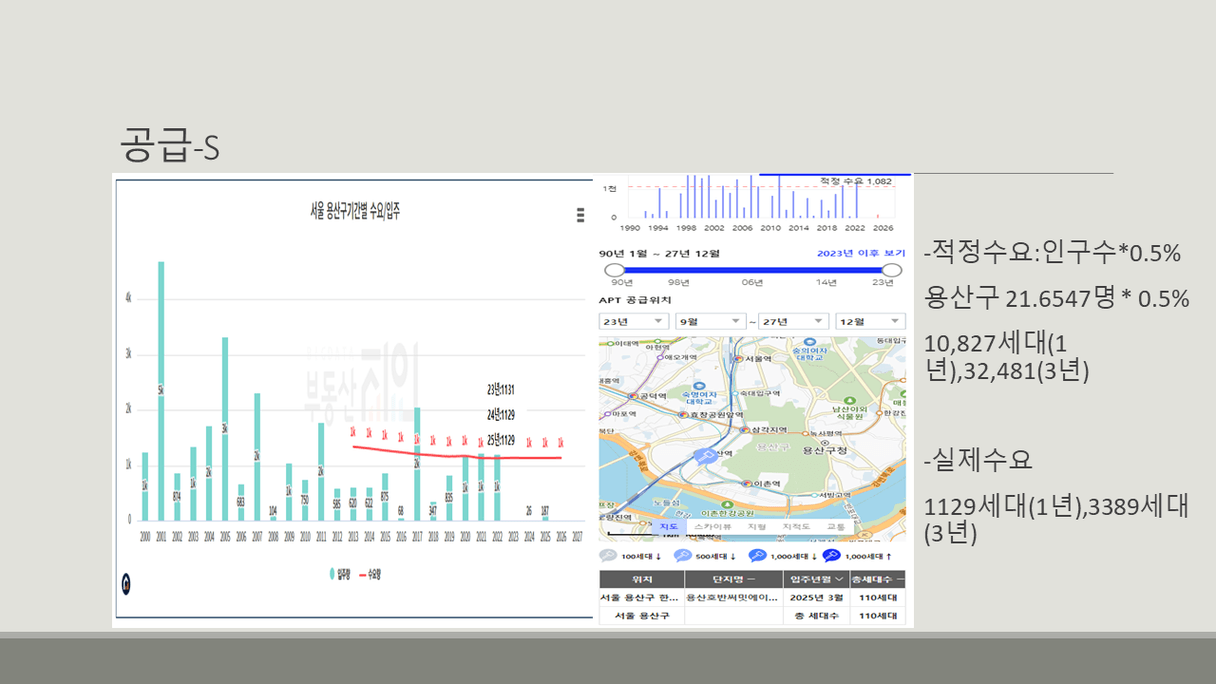This screenshot has width=1216, height=684.
Task: Click the 100세대 legend marker icon
Action: coord(608,556)
